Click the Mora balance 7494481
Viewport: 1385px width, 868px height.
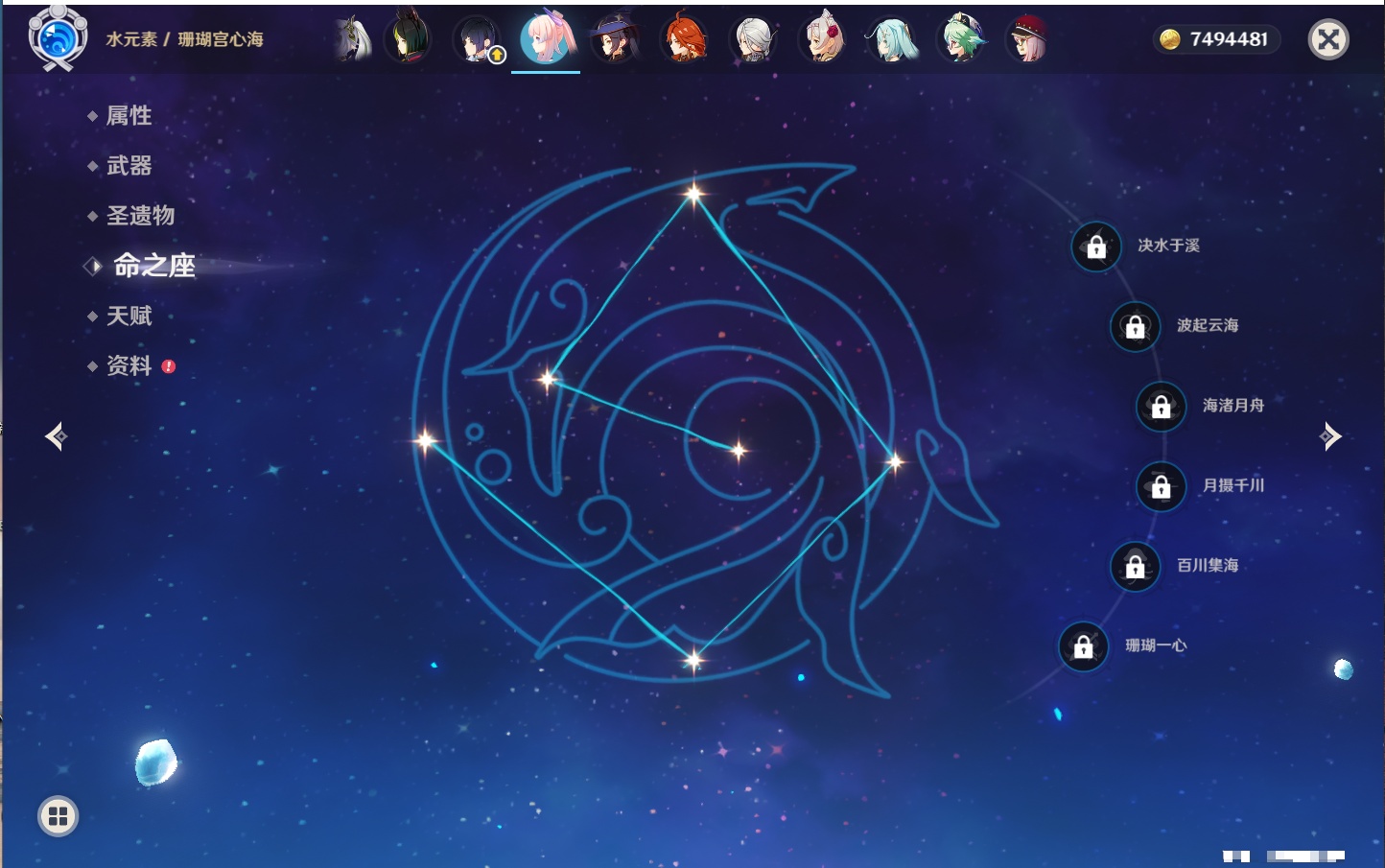click(1216, 39)
